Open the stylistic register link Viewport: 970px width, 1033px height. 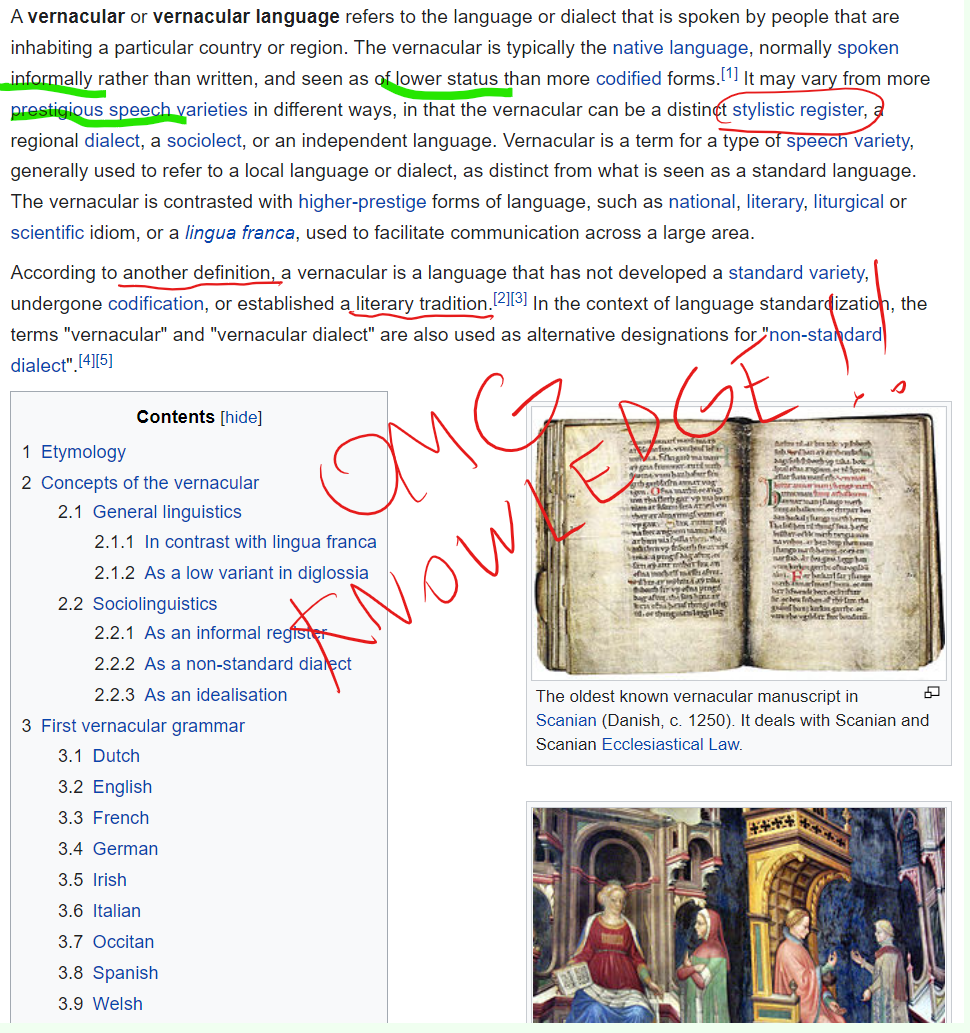click(797, 110)
